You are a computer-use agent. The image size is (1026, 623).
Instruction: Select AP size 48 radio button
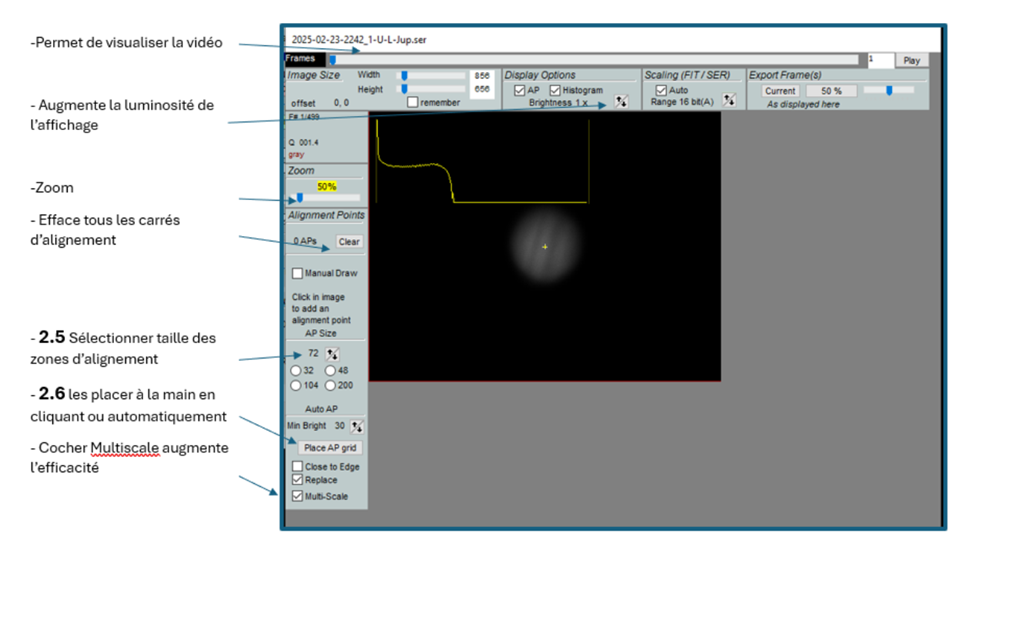tap(330, 370)
